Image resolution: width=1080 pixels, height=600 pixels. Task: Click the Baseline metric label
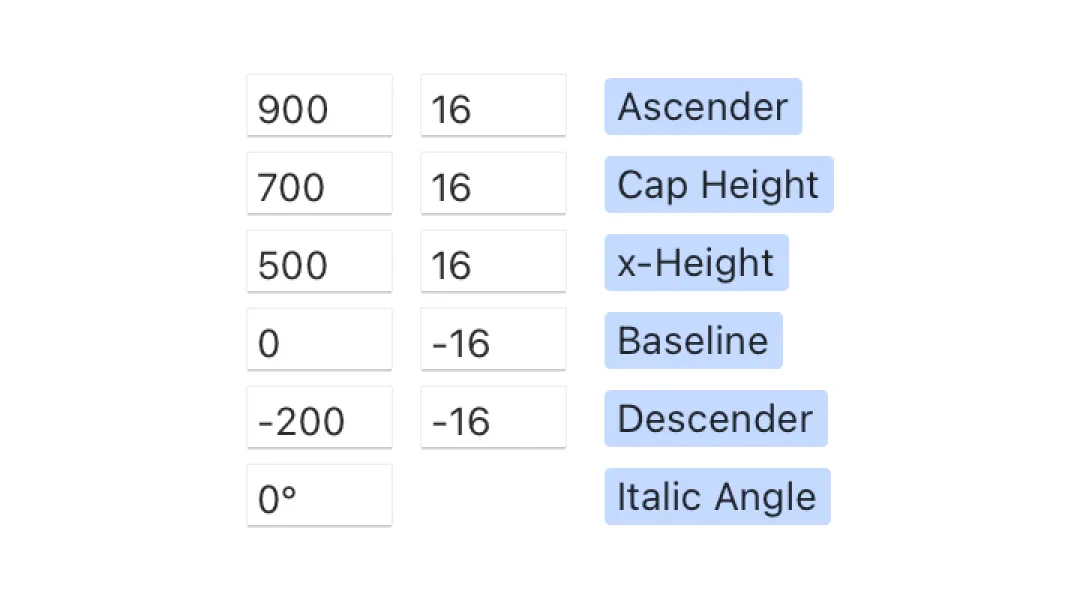694,340
